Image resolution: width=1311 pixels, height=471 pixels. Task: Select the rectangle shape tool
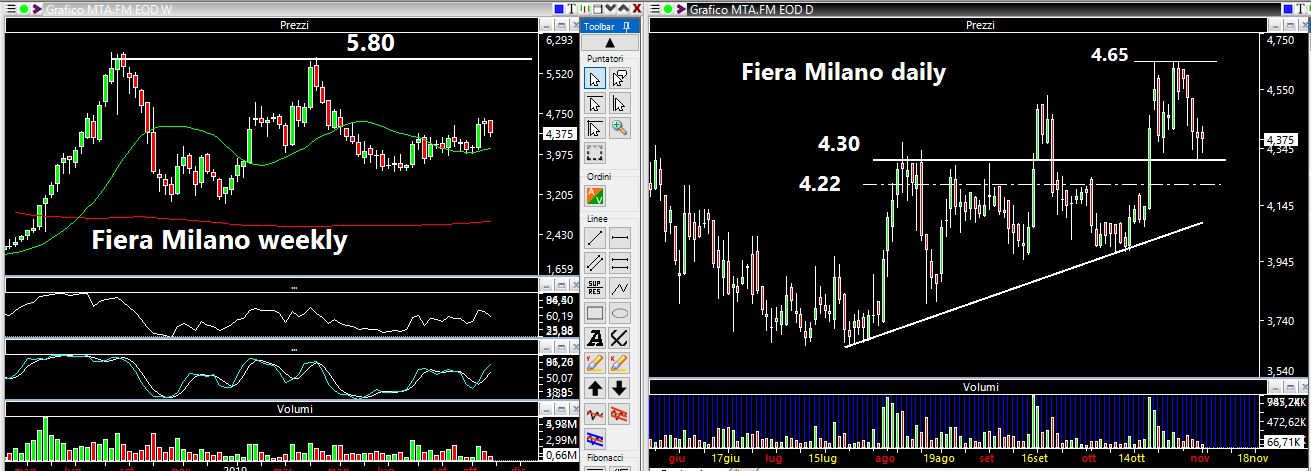594,312
